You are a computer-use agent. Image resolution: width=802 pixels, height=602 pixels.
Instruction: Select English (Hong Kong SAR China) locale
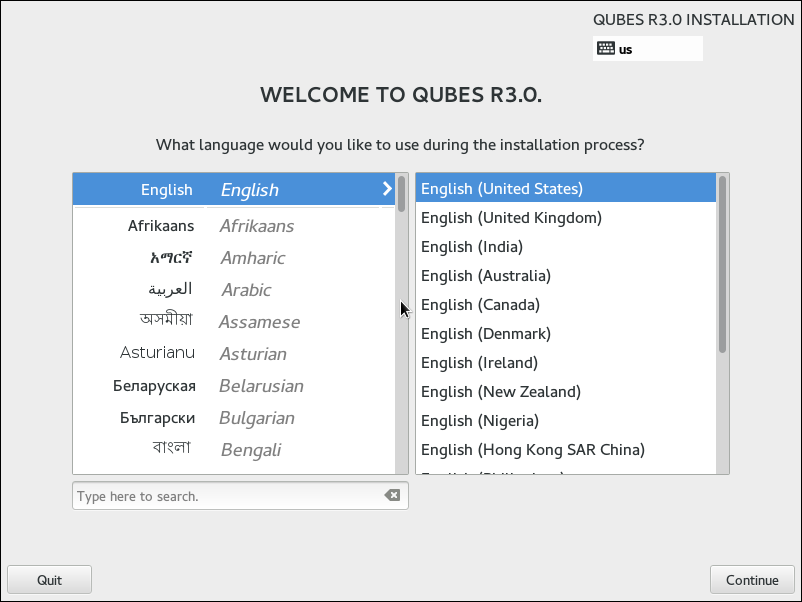(566, 450)
